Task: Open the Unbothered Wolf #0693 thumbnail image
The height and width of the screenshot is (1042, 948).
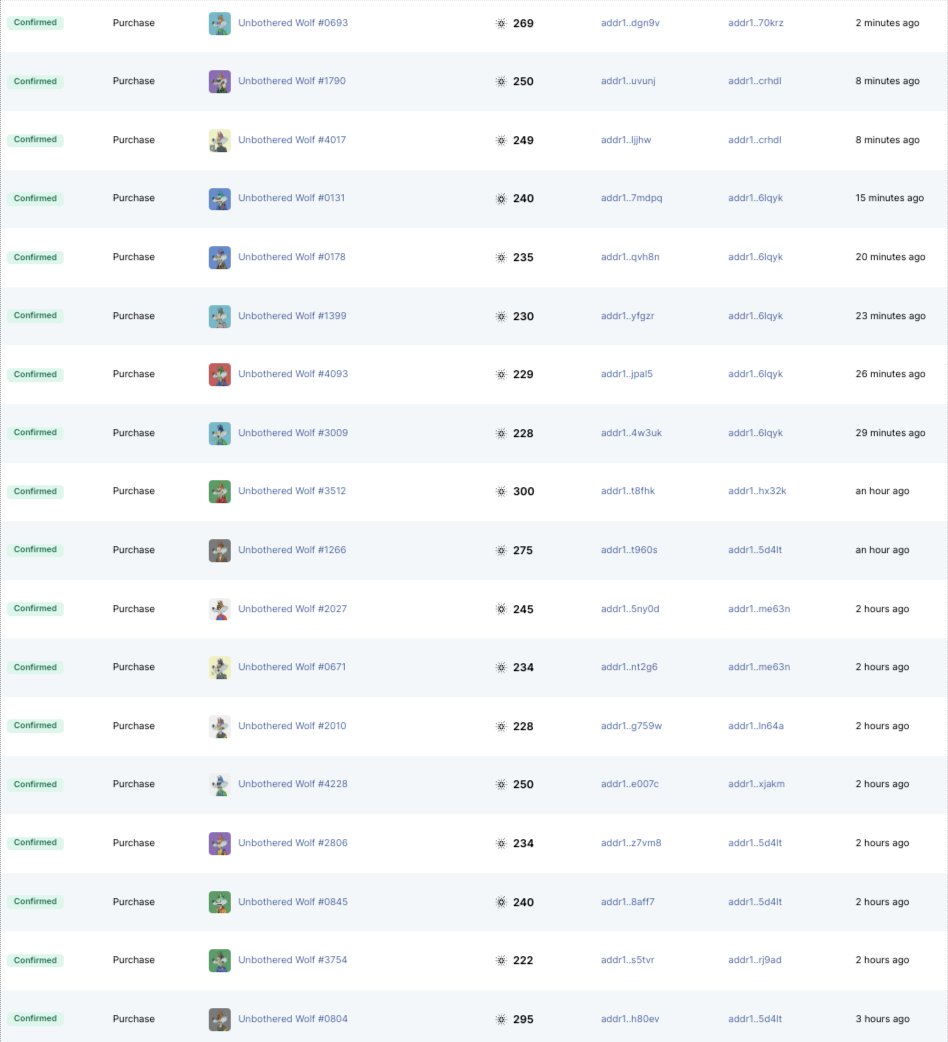Action: (219, 23)
